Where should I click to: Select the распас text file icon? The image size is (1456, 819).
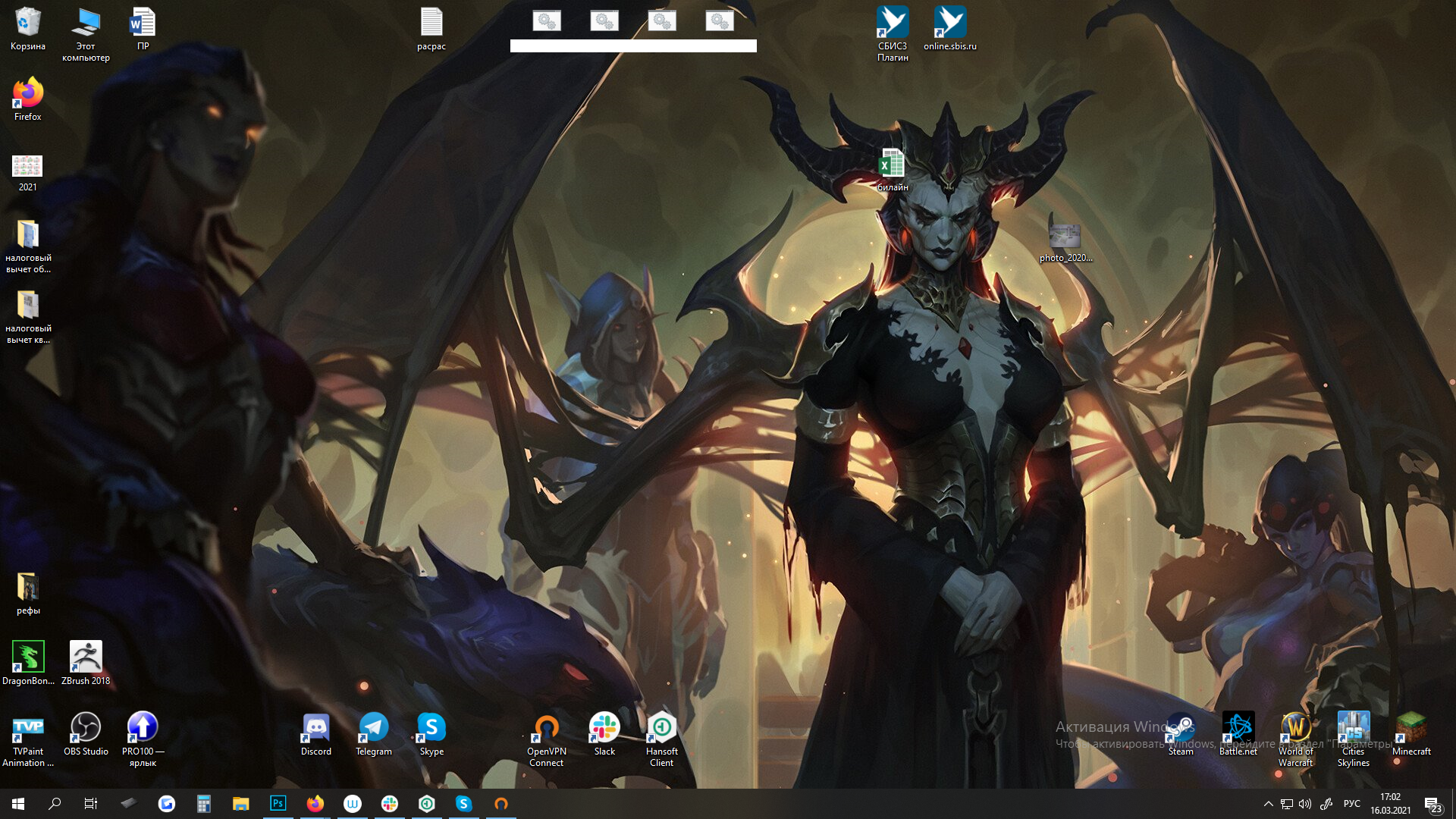(x=431, y=29)
